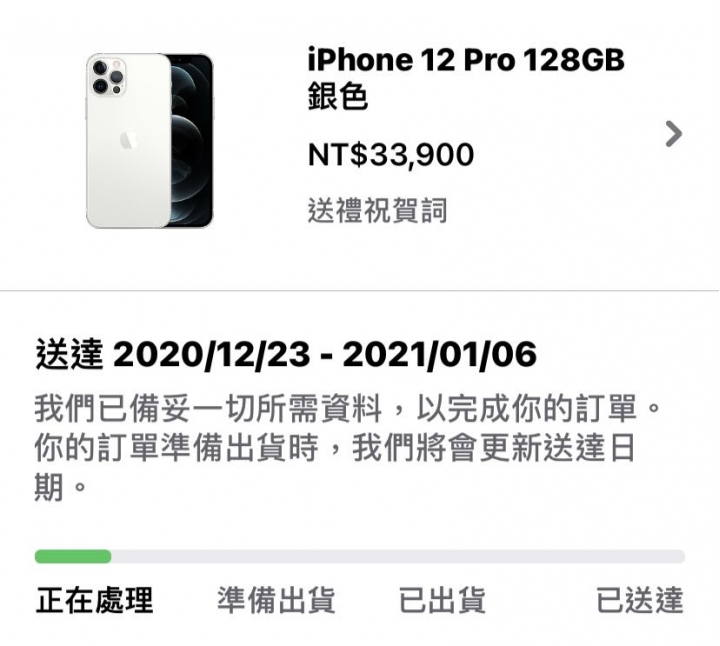Select the 已送達 status stage
This screenshot has height=646, width=720.
pyautogui.click(x=640, y=600)
